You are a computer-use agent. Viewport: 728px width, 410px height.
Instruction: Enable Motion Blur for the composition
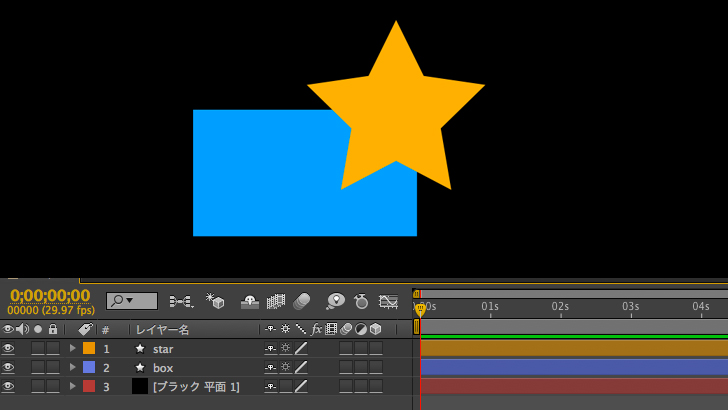301,301
